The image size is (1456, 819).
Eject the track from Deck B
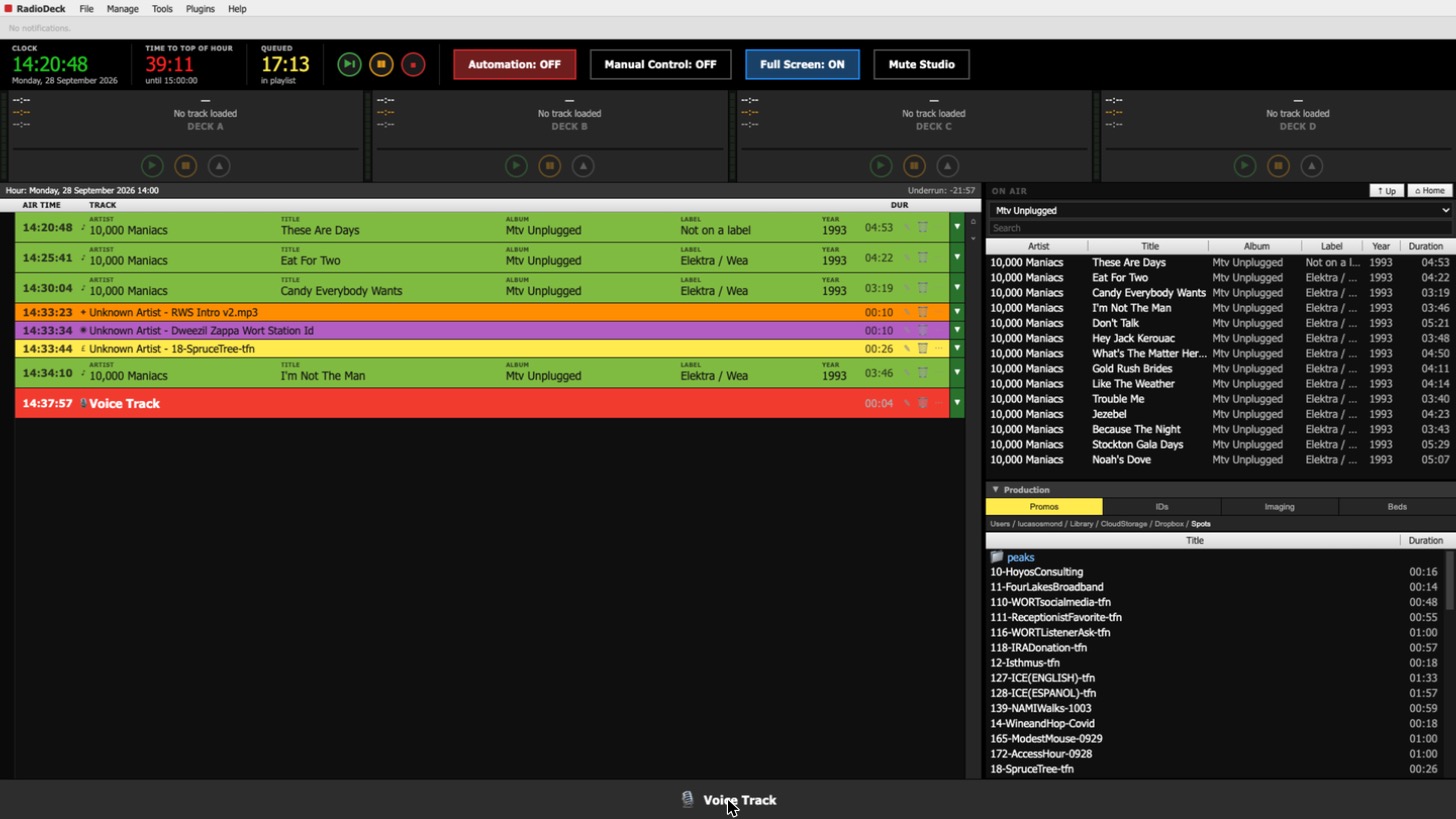click(583, 166)
